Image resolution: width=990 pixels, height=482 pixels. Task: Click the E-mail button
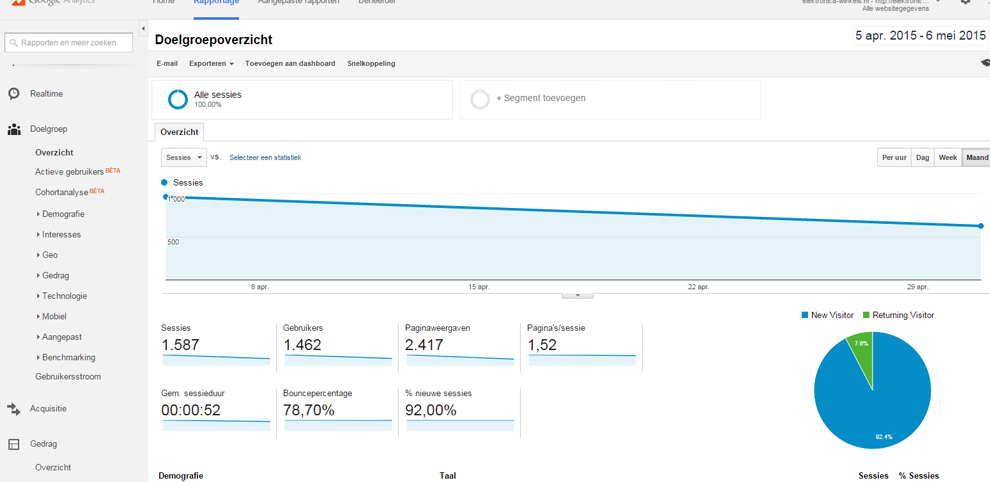(x=167, y=64)
